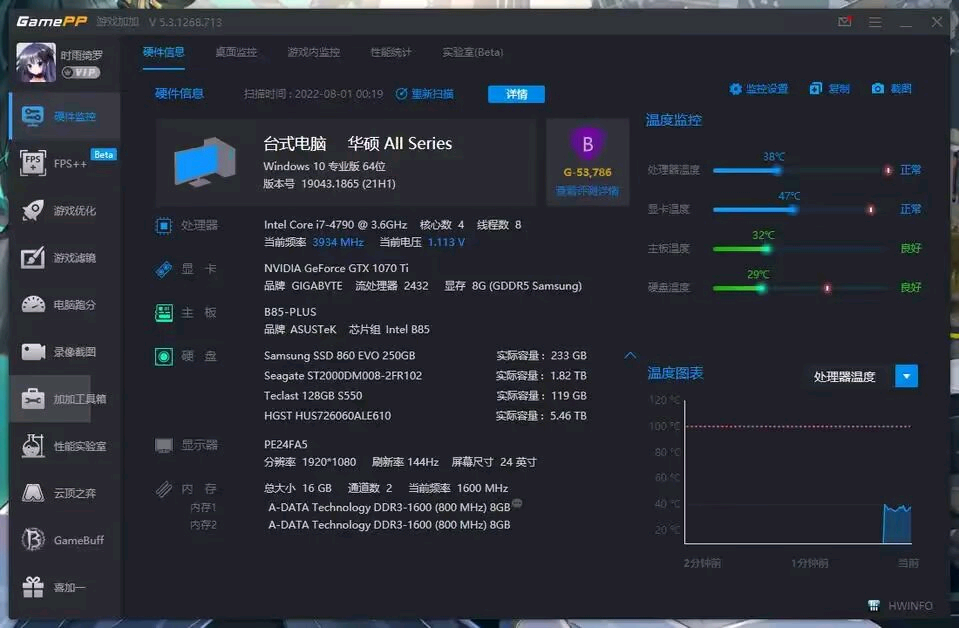Open 监控设置 monitoring settings
The height and width of the screenshot is (628, 959).
[x=758, y=89]
